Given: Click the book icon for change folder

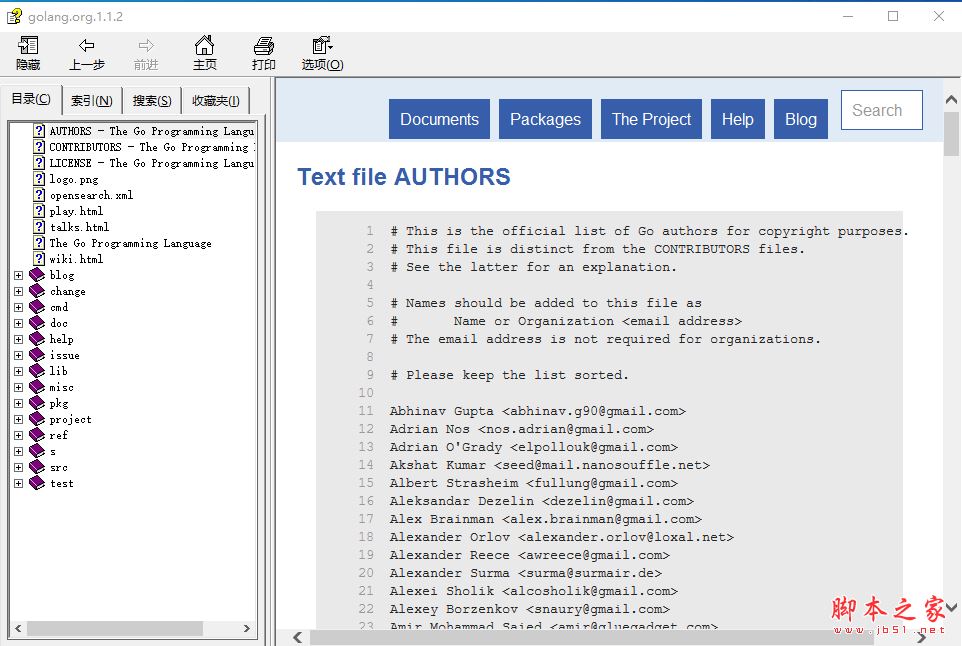Looking at the screenshot, I should pos(37,291).
